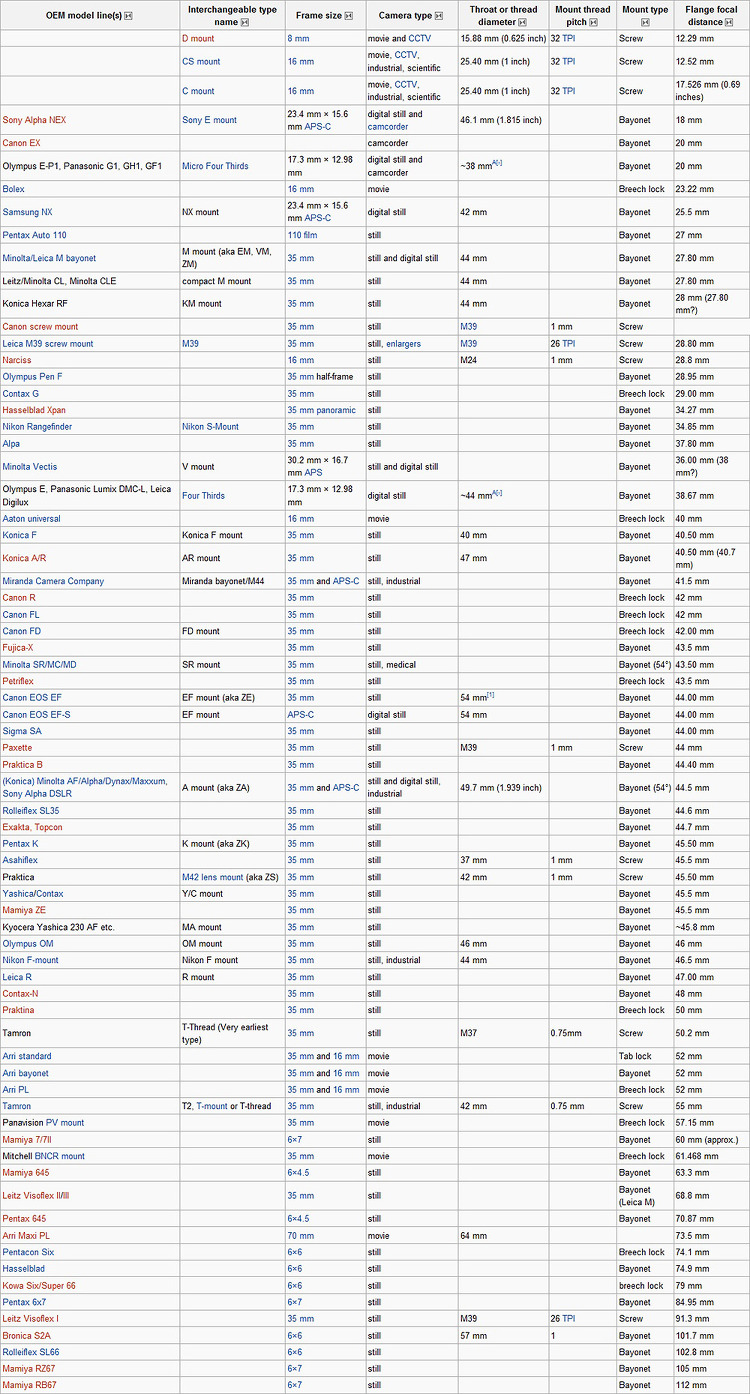This screenshot has width=750, height=1394.
Task: Open the Olympus OM link
Action: [27, 943]
